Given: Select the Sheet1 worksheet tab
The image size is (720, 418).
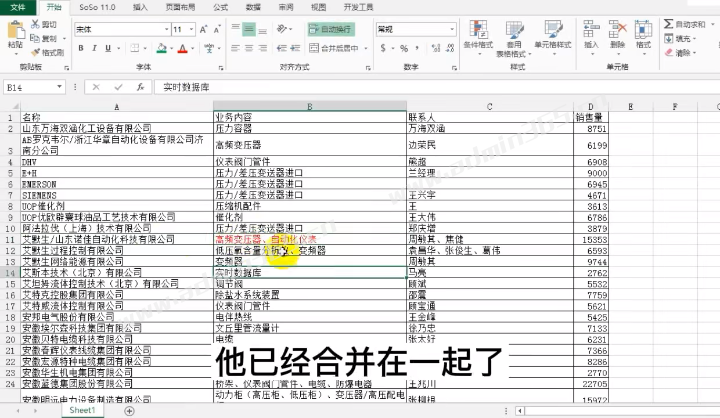Looking at the screenshot, I should (82, 410).
